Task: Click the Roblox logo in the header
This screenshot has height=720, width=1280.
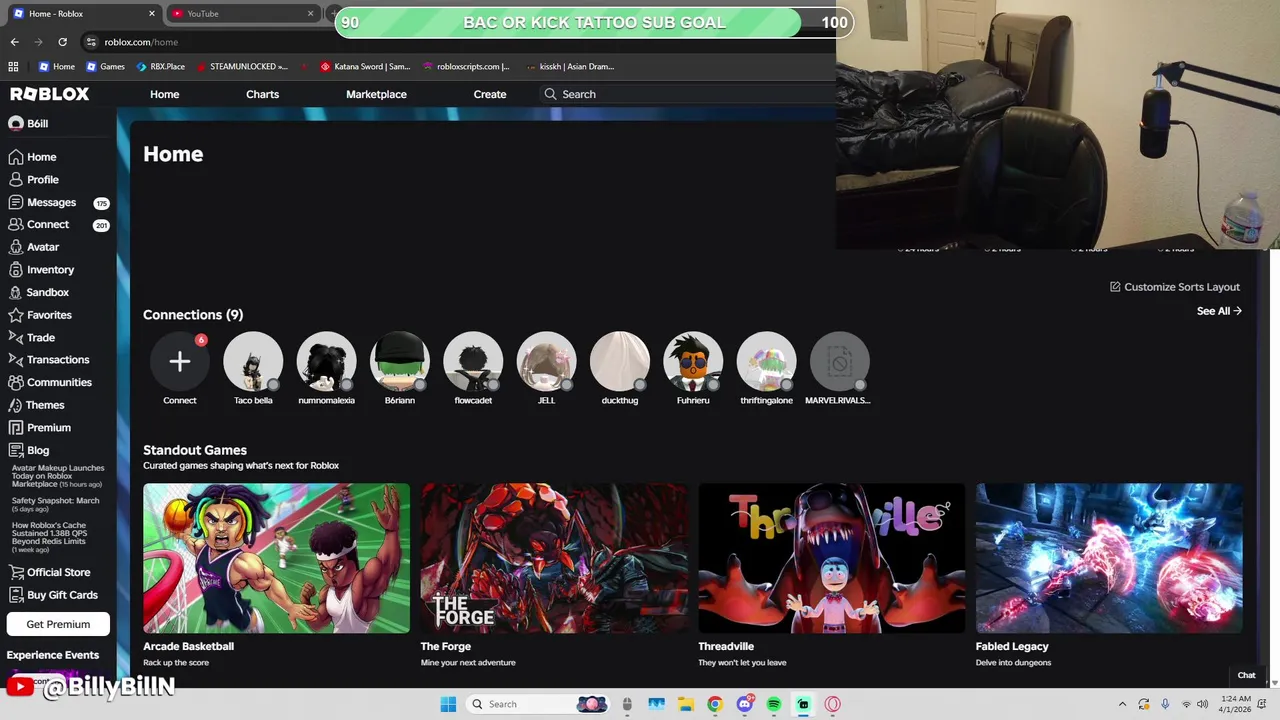Action: click(49, 94)
